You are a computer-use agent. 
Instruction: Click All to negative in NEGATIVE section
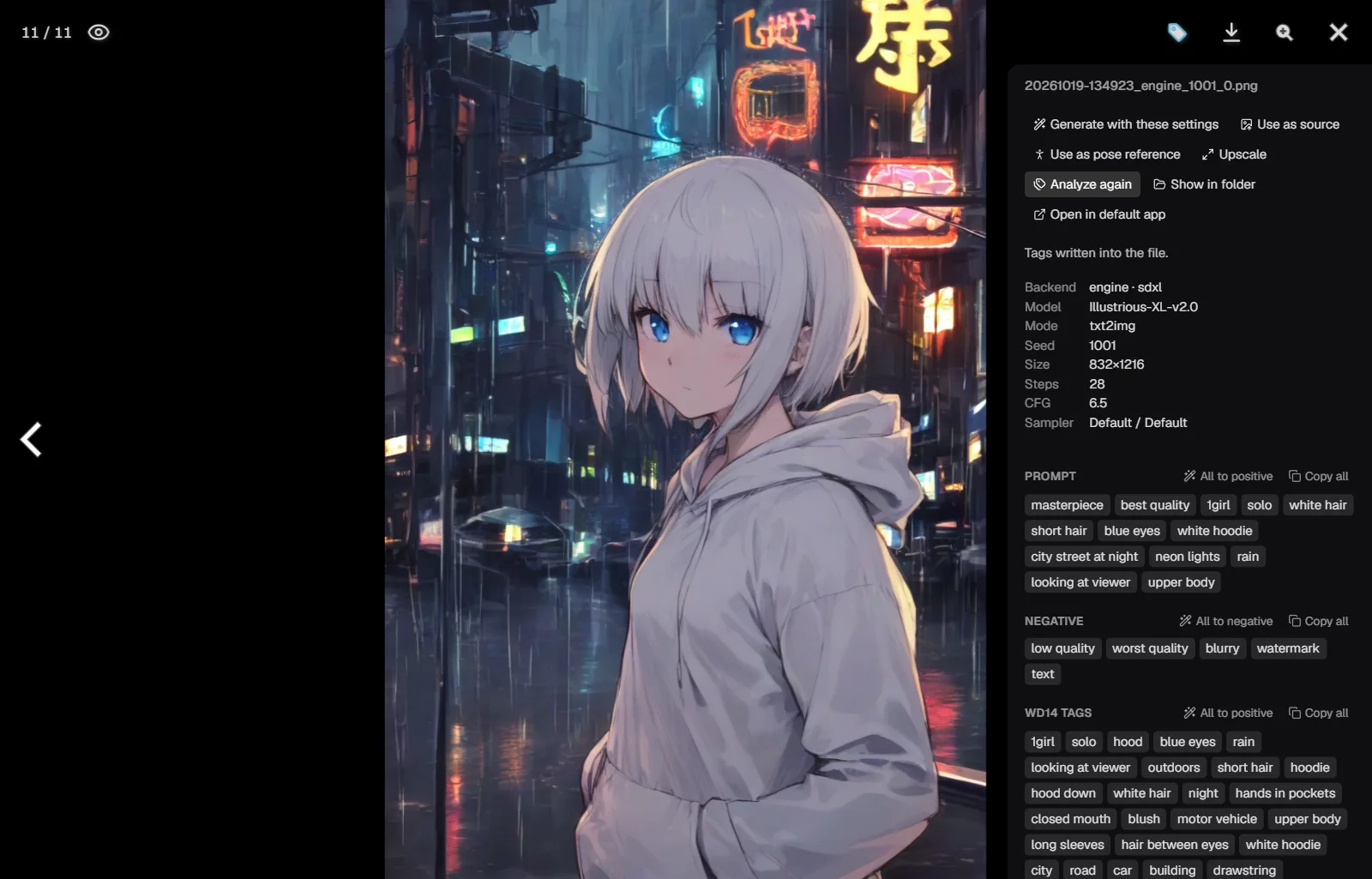click(x=1226, y=621)
